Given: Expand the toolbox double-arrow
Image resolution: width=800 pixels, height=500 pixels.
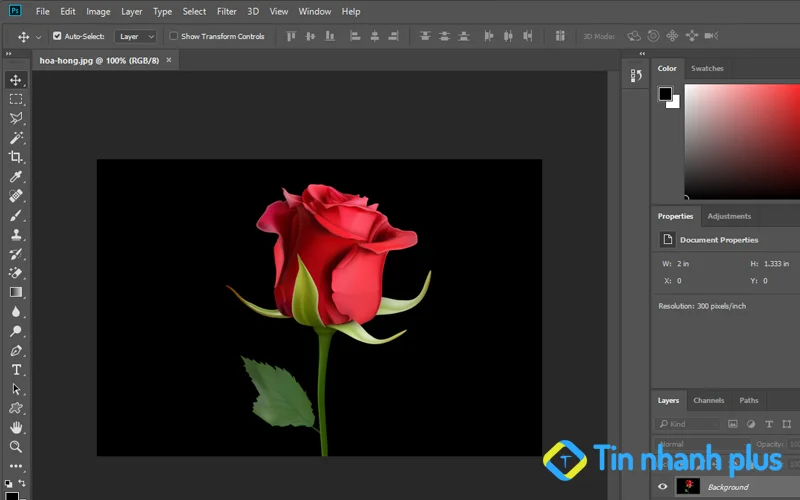Looking at the screenshot, I should pyautogui.click(x=8, y=54).
